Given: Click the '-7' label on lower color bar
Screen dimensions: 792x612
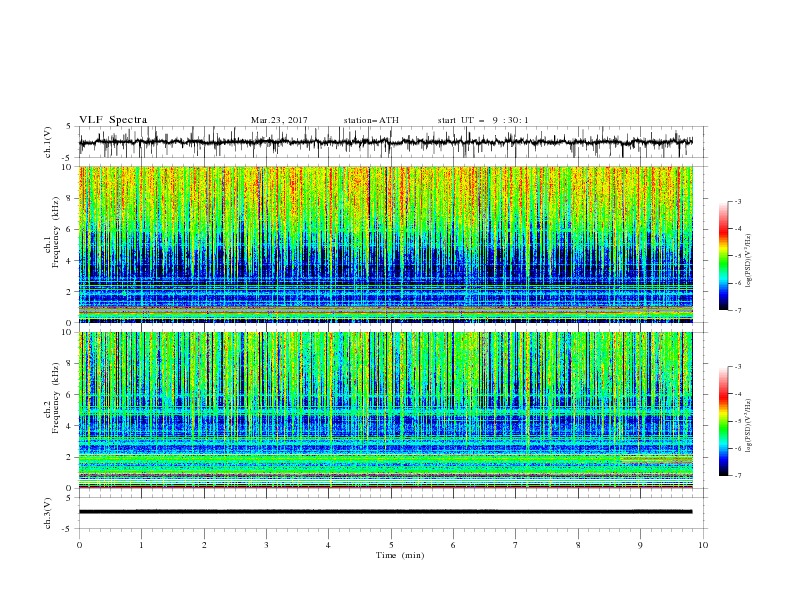Looking at the screenshot, I should tap(737, 476).
